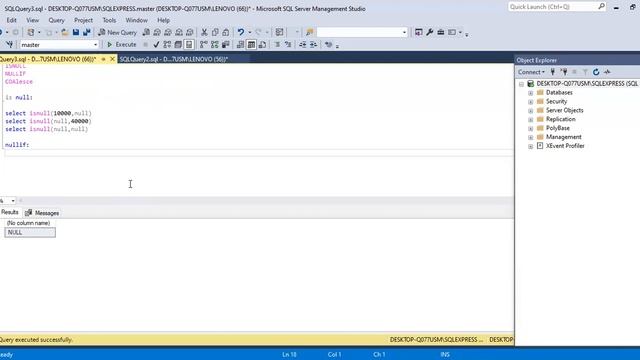Open the Connect dropdown in Object Explorer
Viewport: 640px width, 360px height.
click(x=531, y=72)
